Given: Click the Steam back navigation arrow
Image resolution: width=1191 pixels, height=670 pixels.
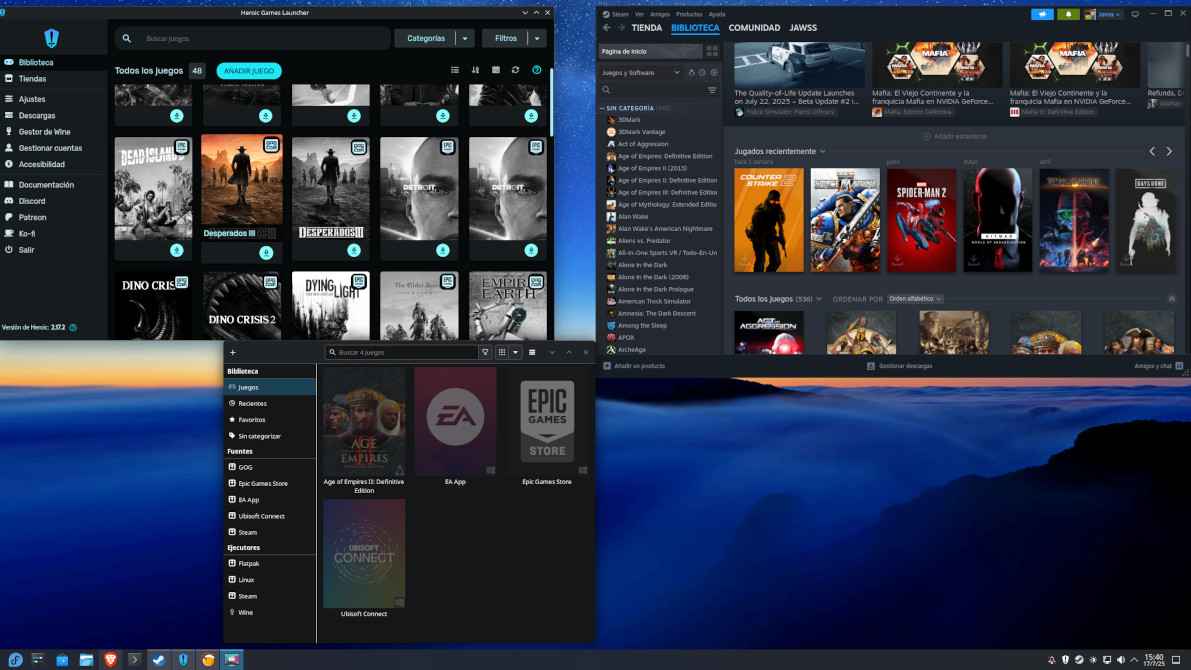Looking at the screenshot, I should 607,28.
